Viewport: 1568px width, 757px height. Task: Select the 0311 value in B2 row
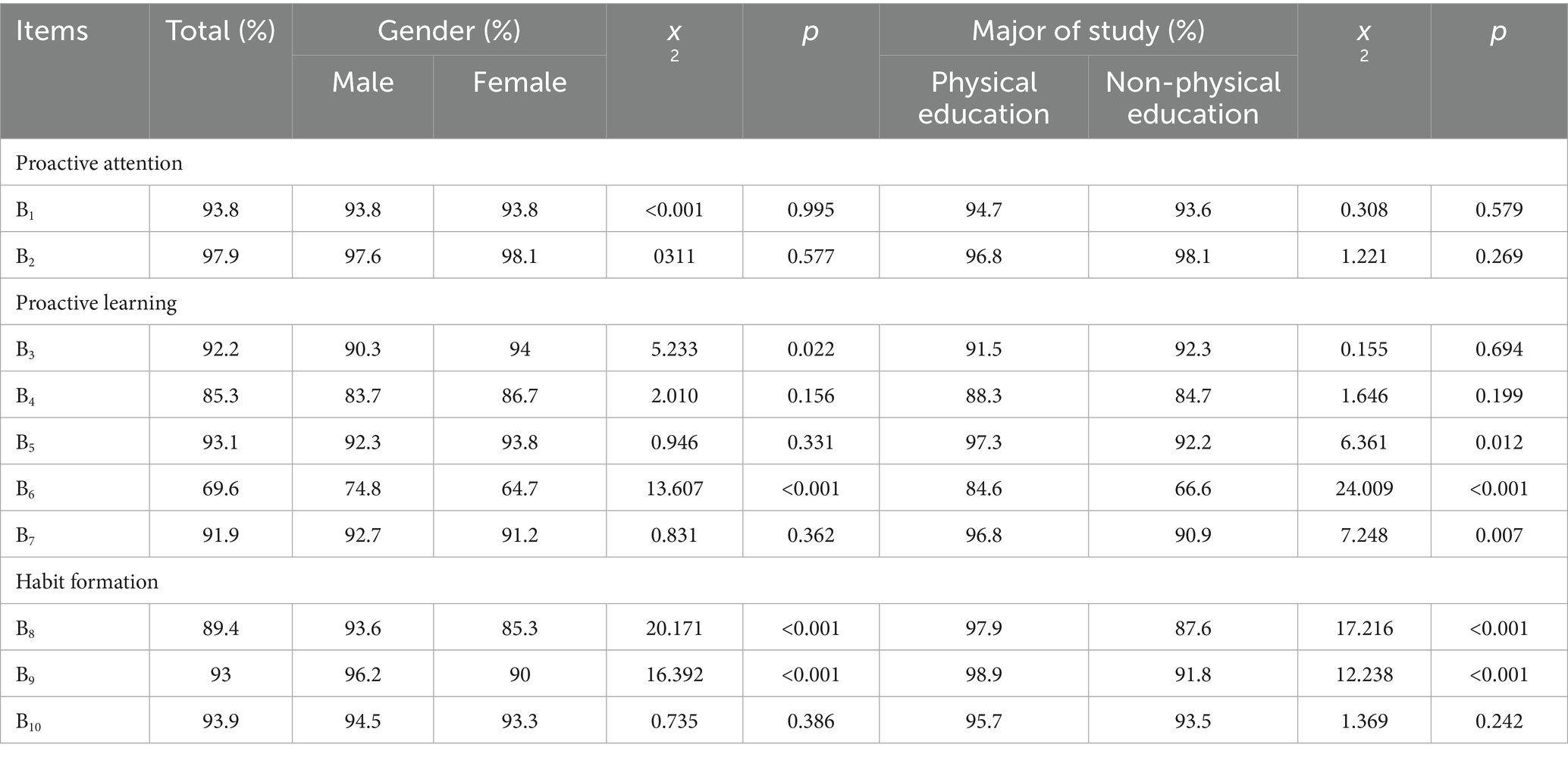[x=674, y=256]
